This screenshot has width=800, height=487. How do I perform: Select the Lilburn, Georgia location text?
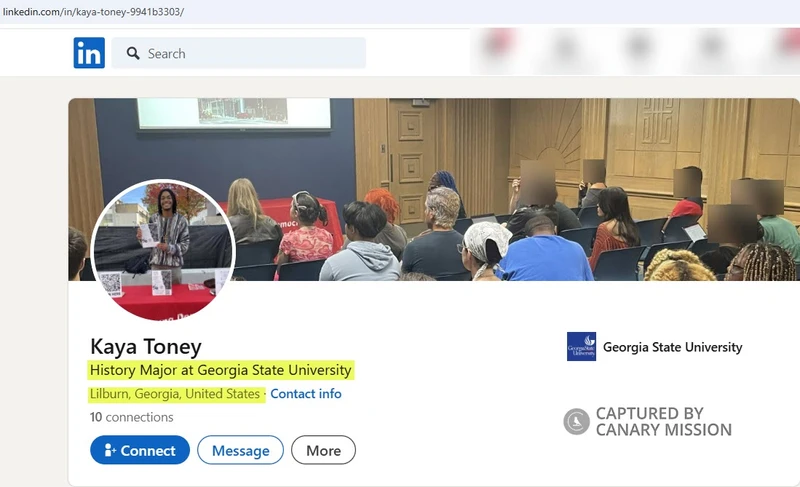175,394
